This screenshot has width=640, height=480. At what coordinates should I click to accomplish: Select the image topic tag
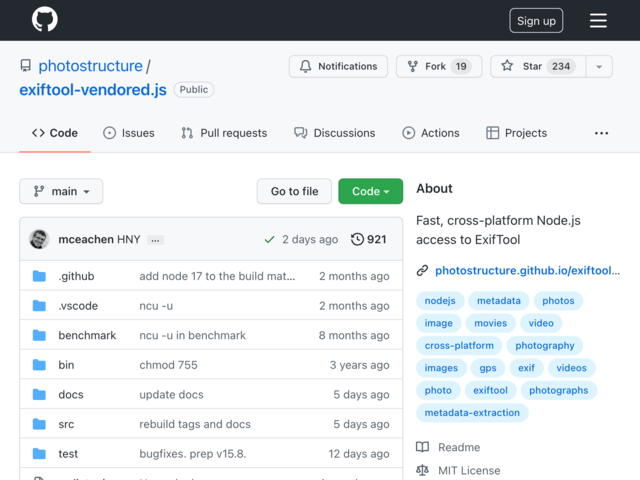tap(439, 323)
